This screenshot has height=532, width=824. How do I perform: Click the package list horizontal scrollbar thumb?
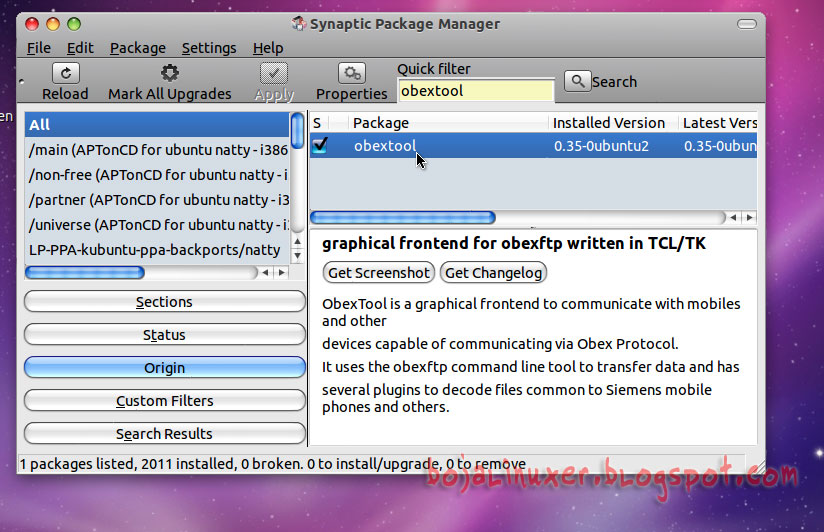click(403, 217)
